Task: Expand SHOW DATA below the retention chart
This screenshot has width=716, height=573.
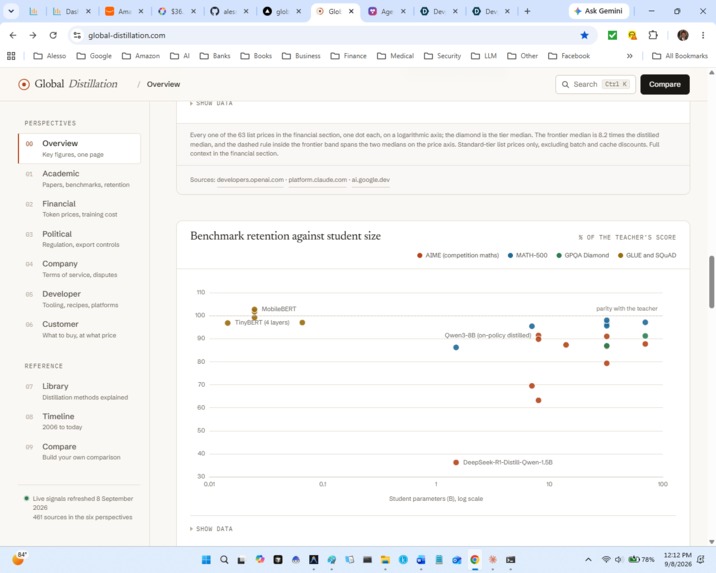Action: point(211,529)
